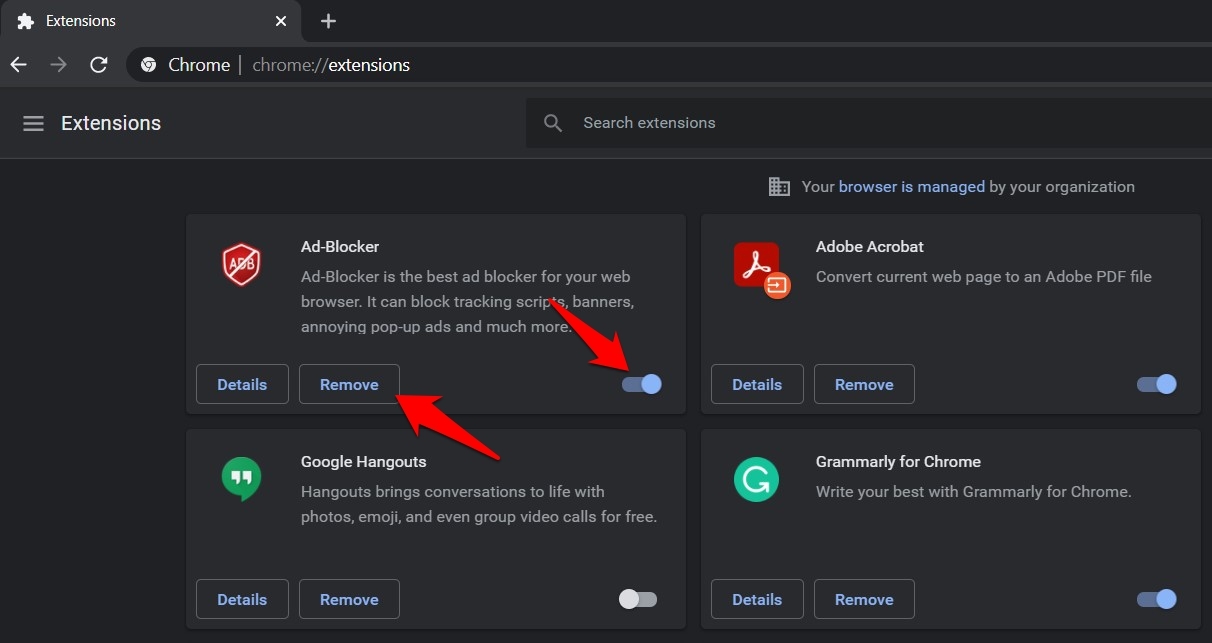
Task: Click the Google Hangouts extension icon
Action: [x=241, y=480]
